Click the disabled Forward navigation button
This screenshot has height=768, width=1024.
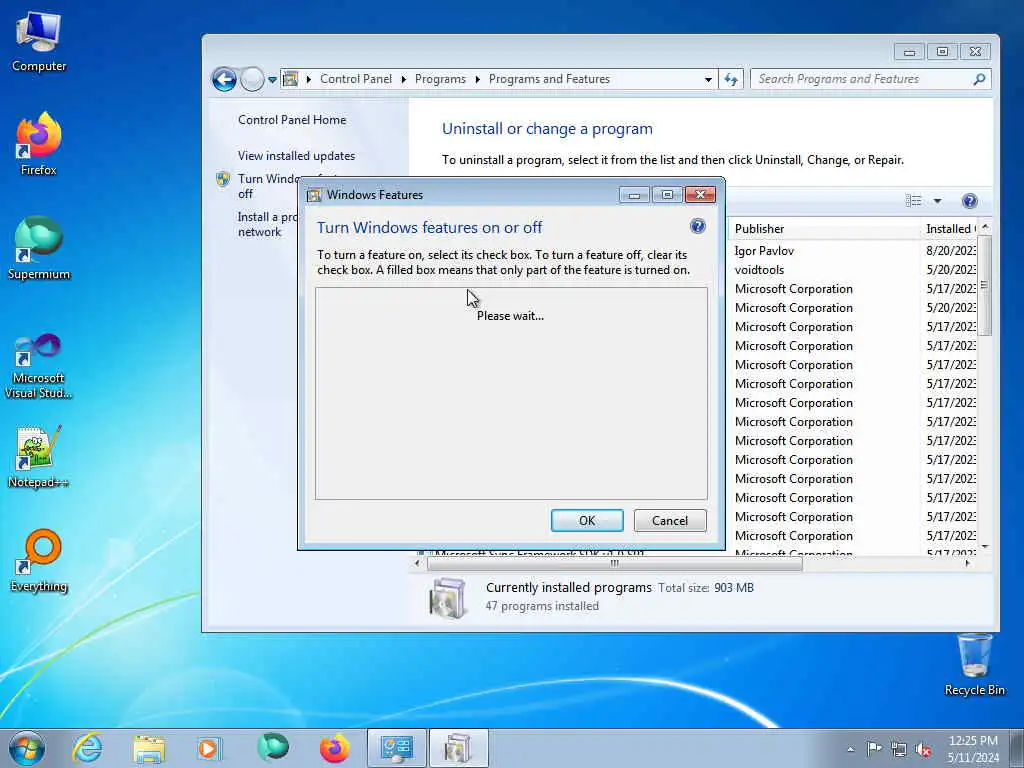pos(252,79)
